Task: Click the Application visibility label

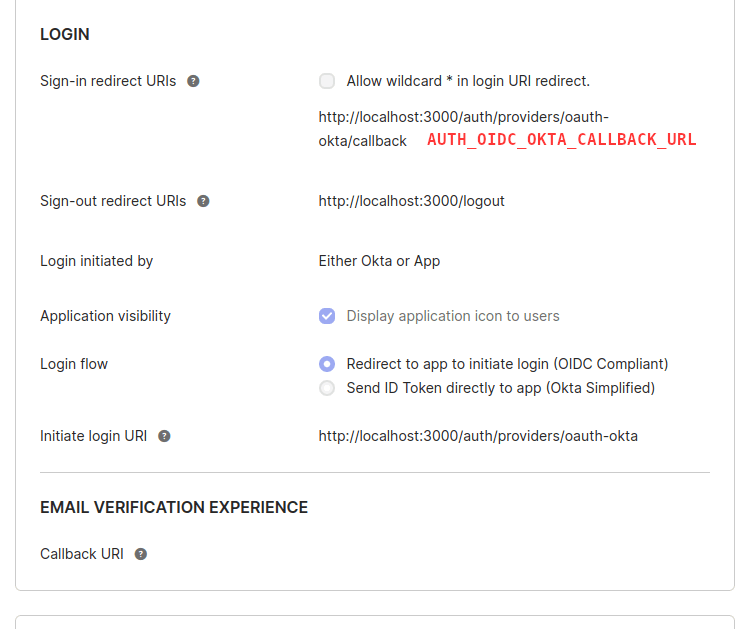Action: tap(105, 316)
